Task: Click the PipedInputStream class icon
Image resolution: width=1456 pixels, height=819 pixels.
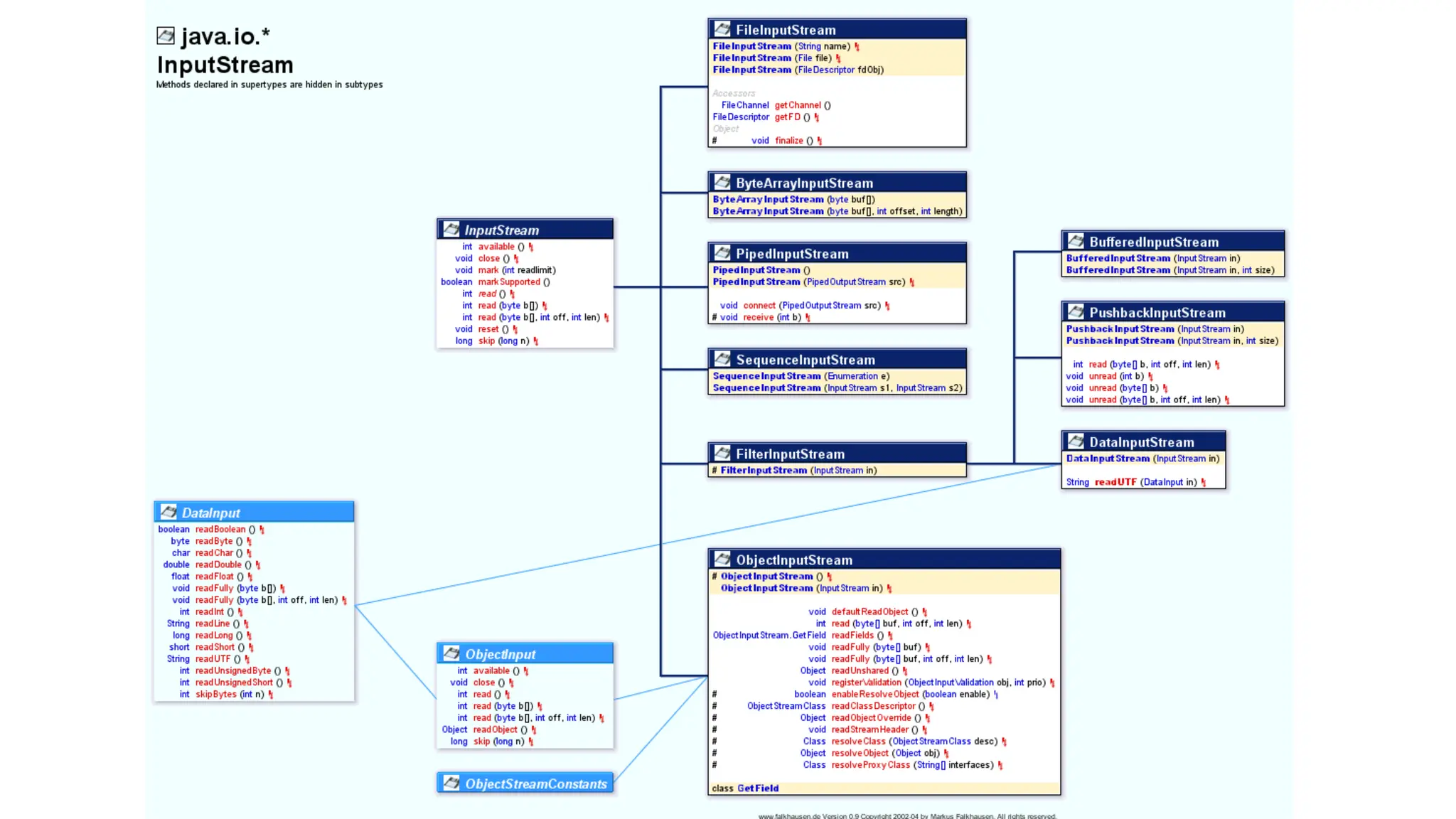Action: (722, 253)
